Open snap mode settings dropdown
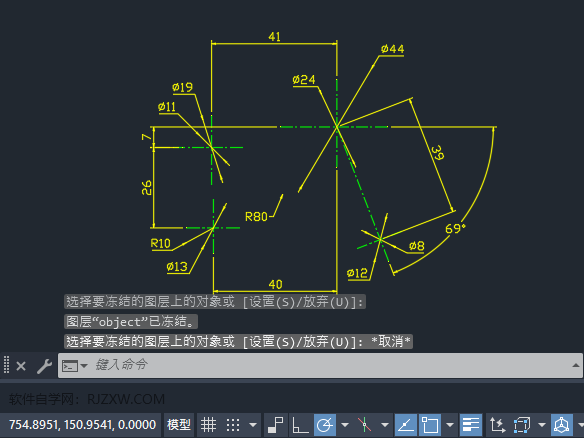This screenshot has width=584, height=438. point(253,425)
